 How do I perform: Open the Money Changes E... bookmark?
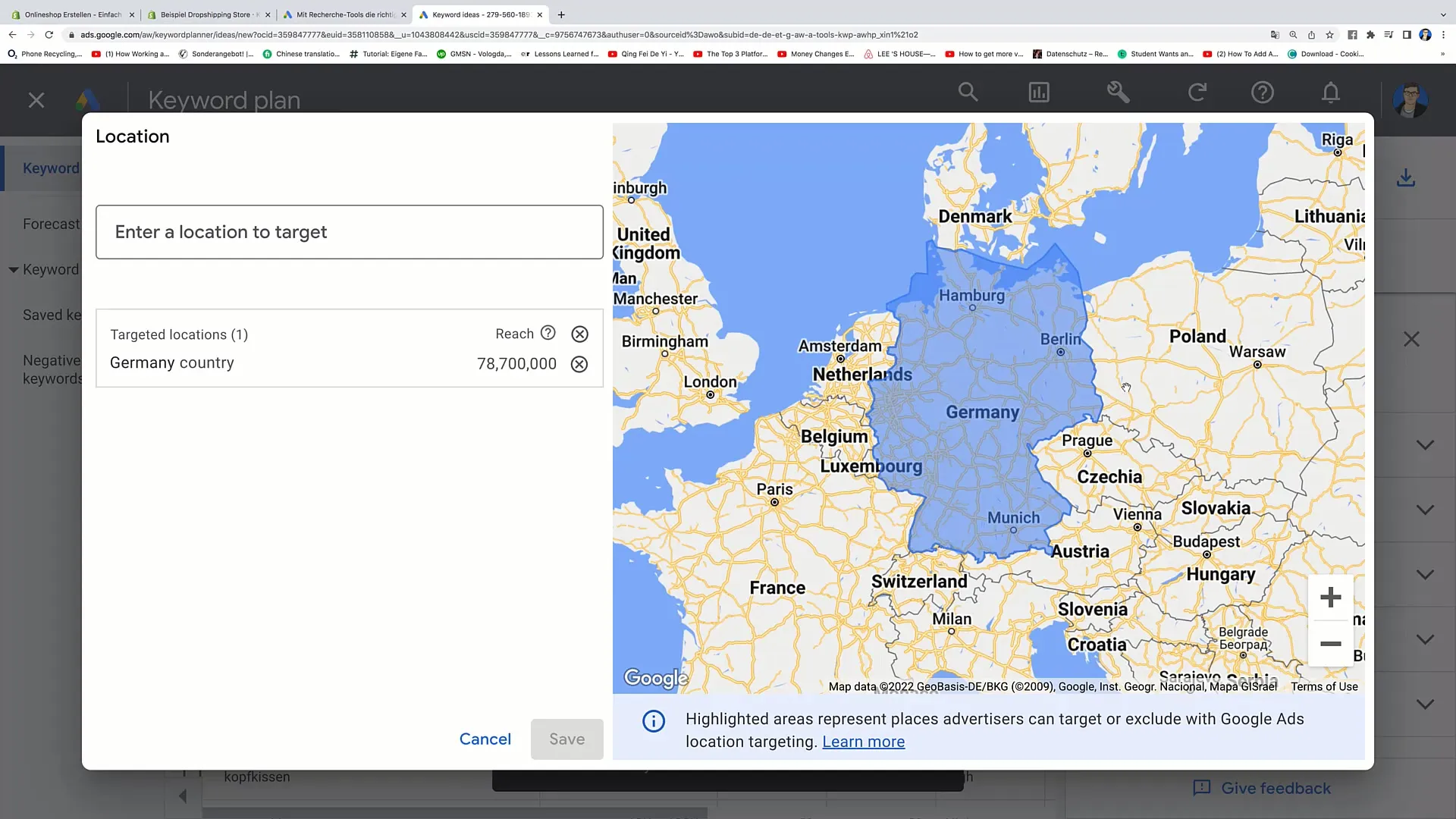click(x=815, y=54)
